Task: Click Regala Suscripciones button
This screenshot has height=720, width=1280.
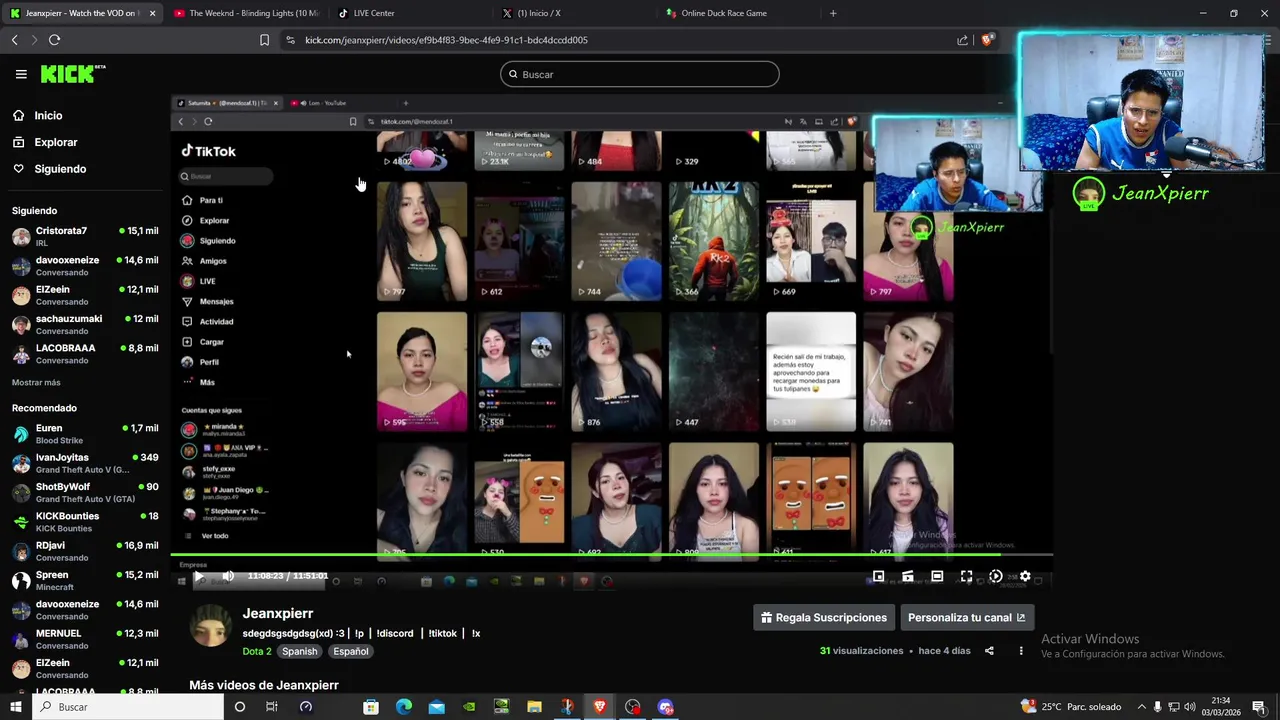Action: (824, 617)
